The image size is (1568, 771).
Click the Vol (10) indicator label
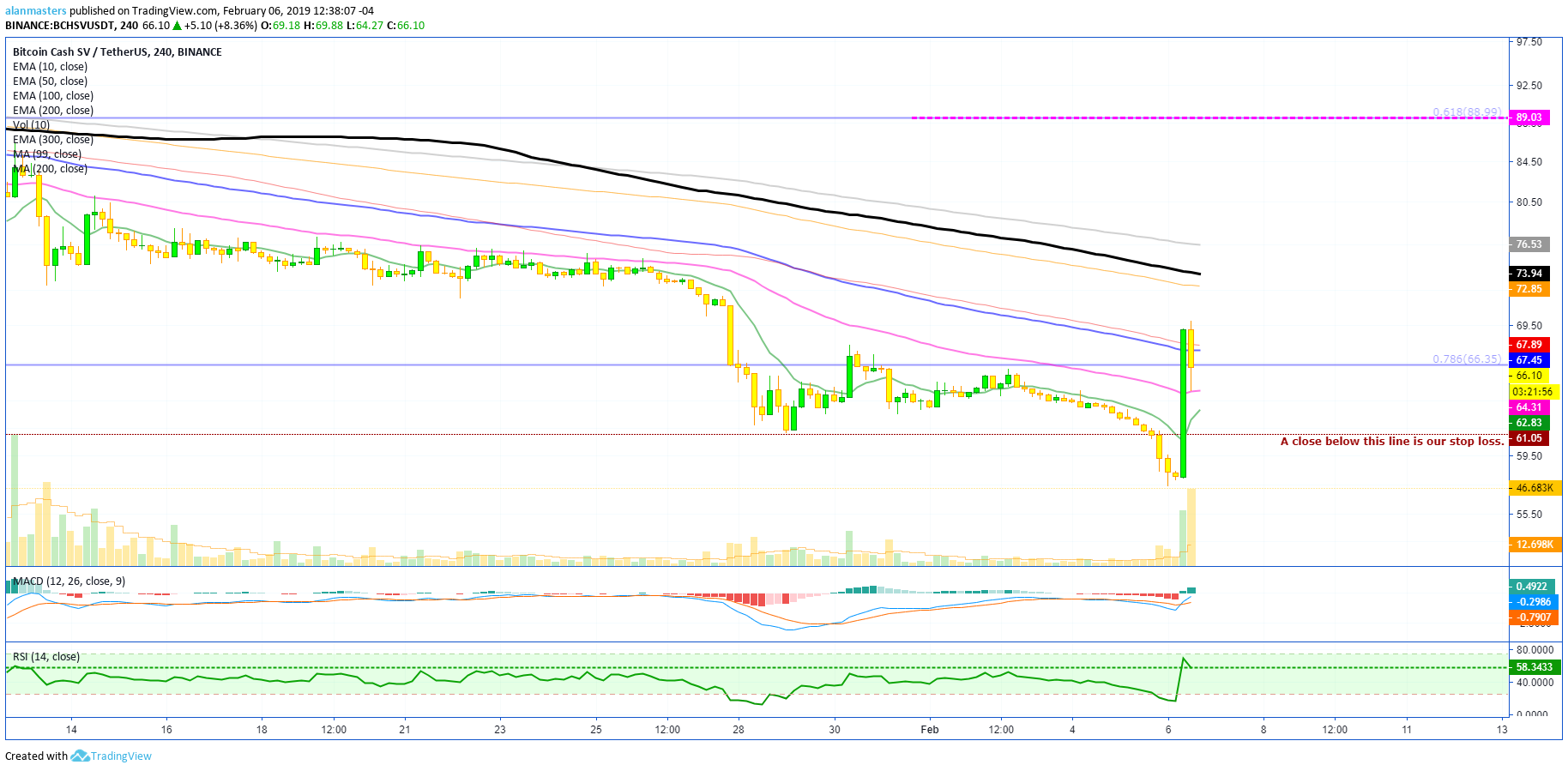point(31,125)
